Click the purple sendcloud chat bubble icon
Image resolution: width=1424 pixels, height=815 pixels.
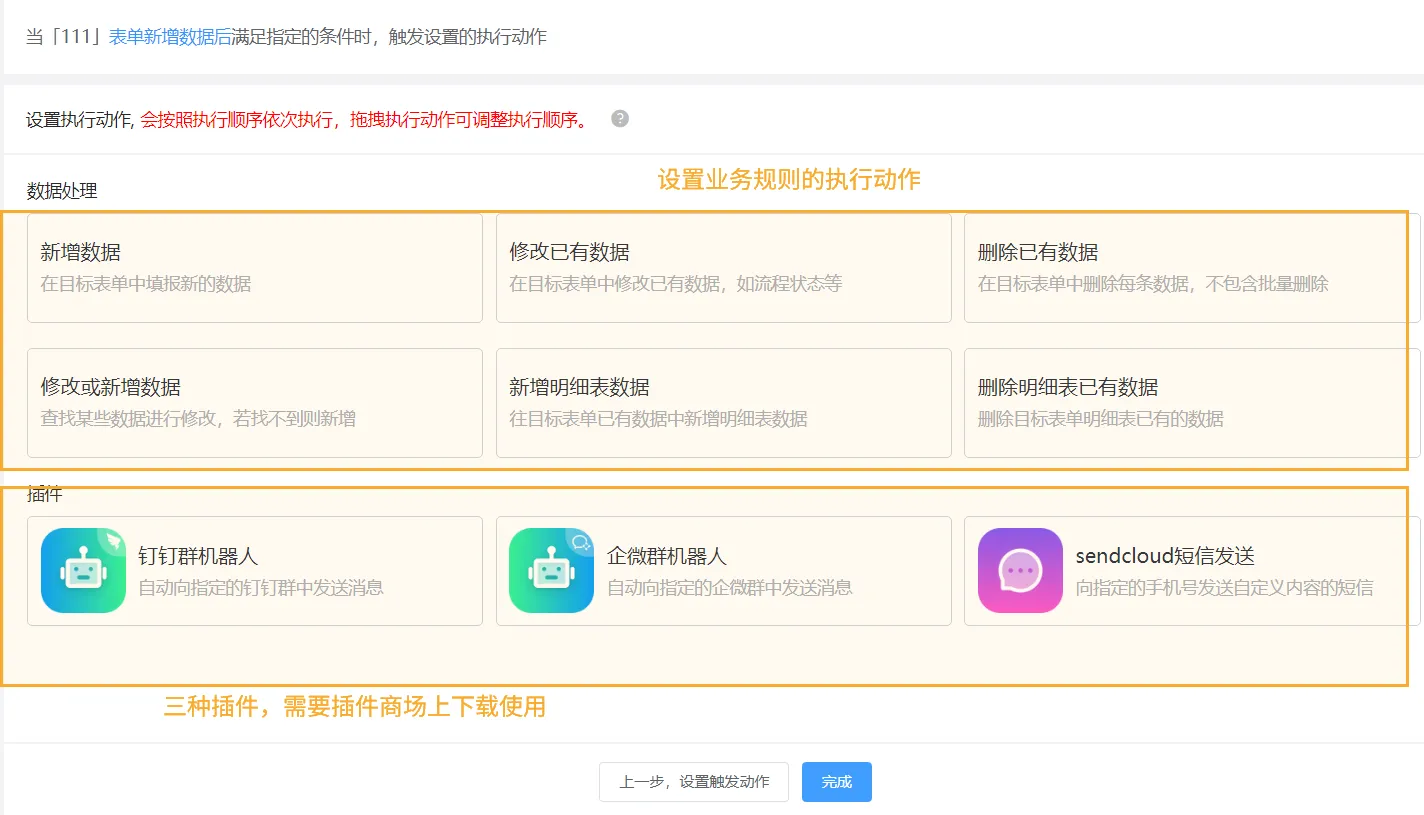pyautogui.click(x=1020, y=571)
